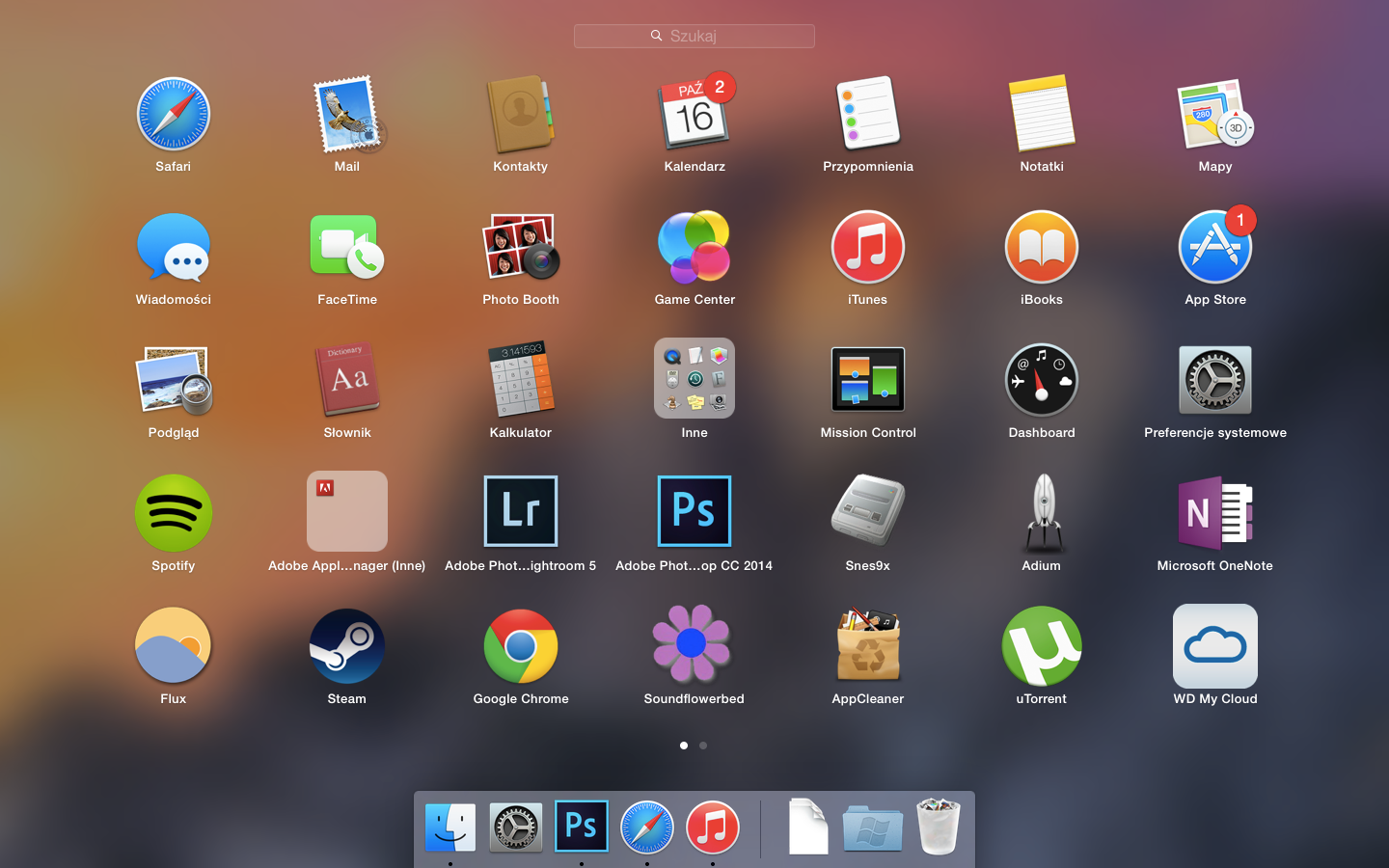Open the Kontakty address book app

coord(521,115)
